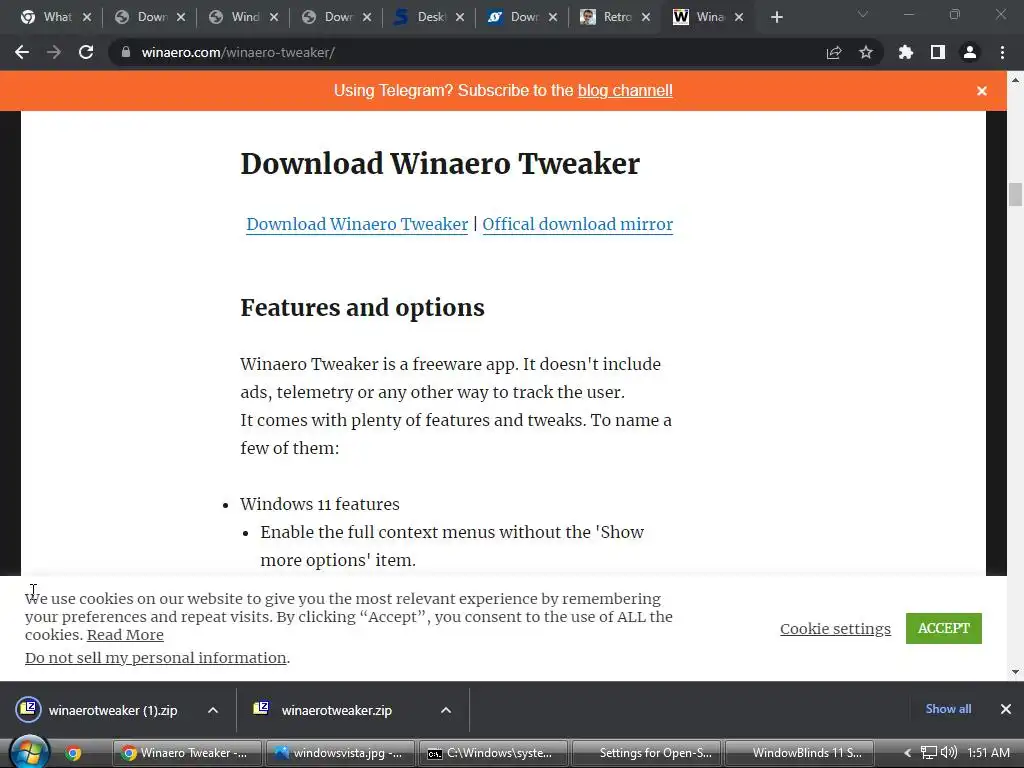Image resolution: width=1024 pixels, height=768 pixels.
Task: Open the Windows Start orb
Action: (29, 752)
